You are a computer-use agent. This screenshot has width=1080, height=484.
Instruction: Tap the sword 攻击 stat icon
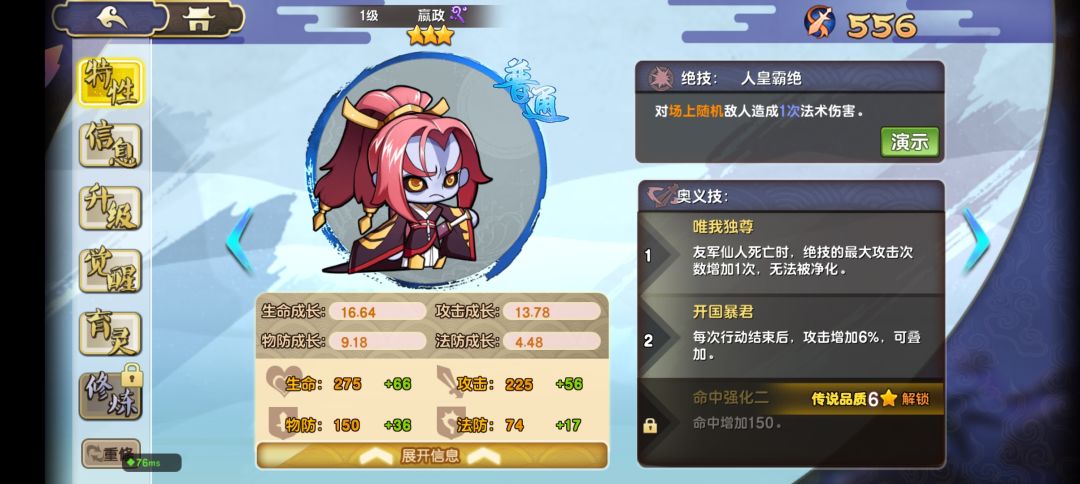pyautogui.click(x=450, y=381)
